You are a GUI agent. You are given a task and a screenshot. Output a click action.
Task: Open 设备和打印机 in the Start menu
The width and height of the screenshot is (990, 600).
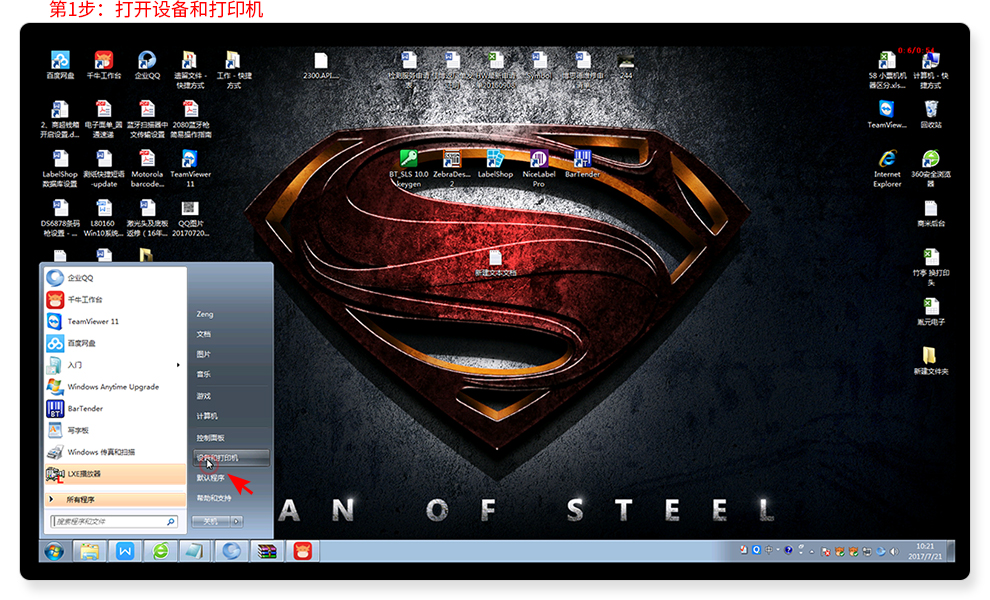(x=231, y=457)
